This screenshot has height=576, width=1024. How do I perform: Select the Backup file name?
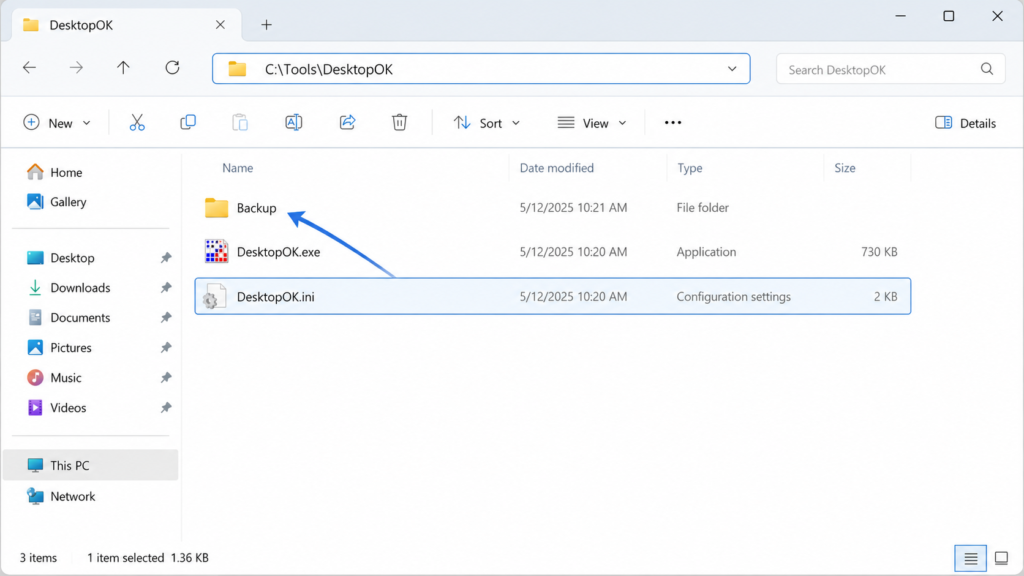click(x=257, y=208)
